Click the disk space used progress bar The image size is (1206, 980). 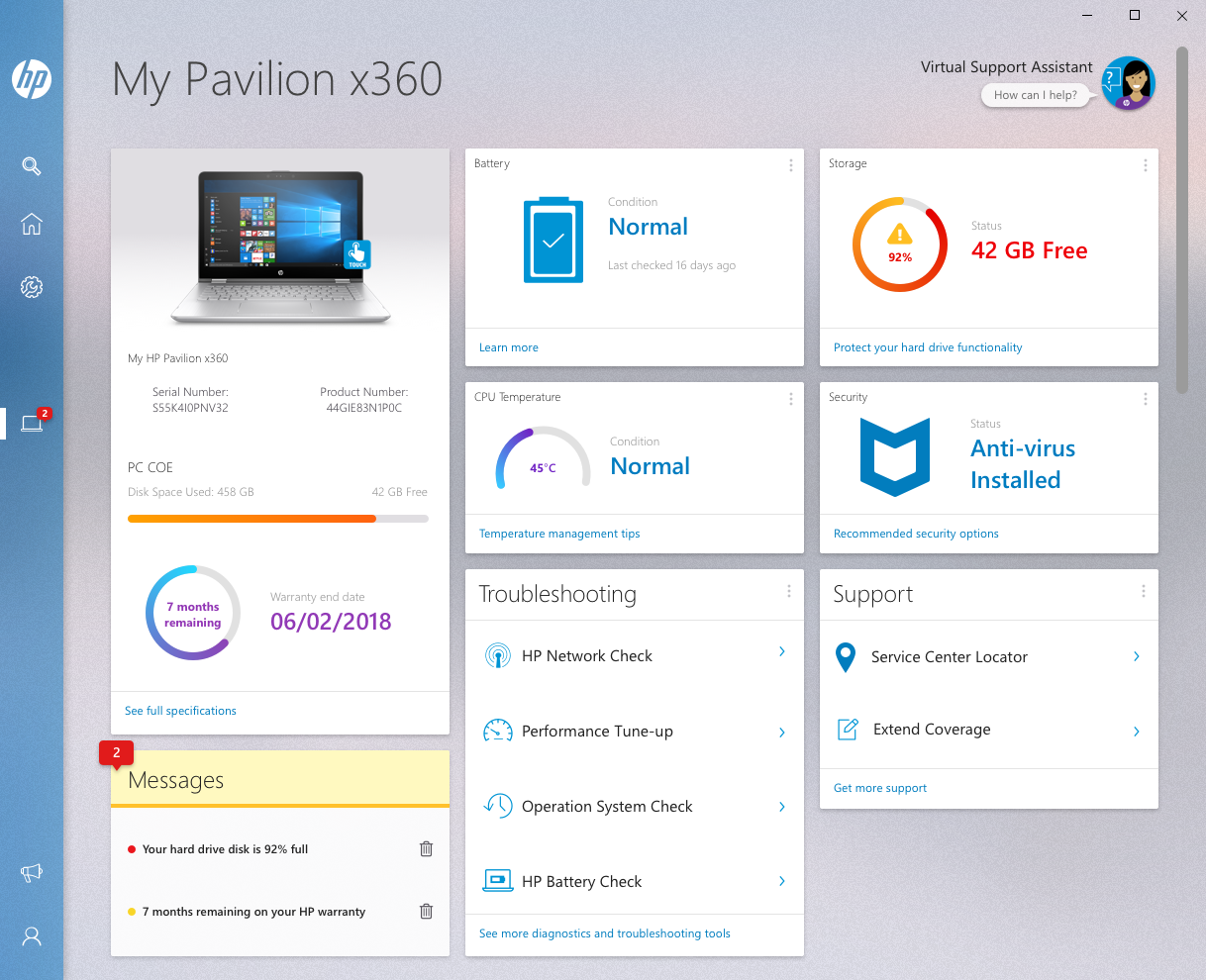(278, 519)
